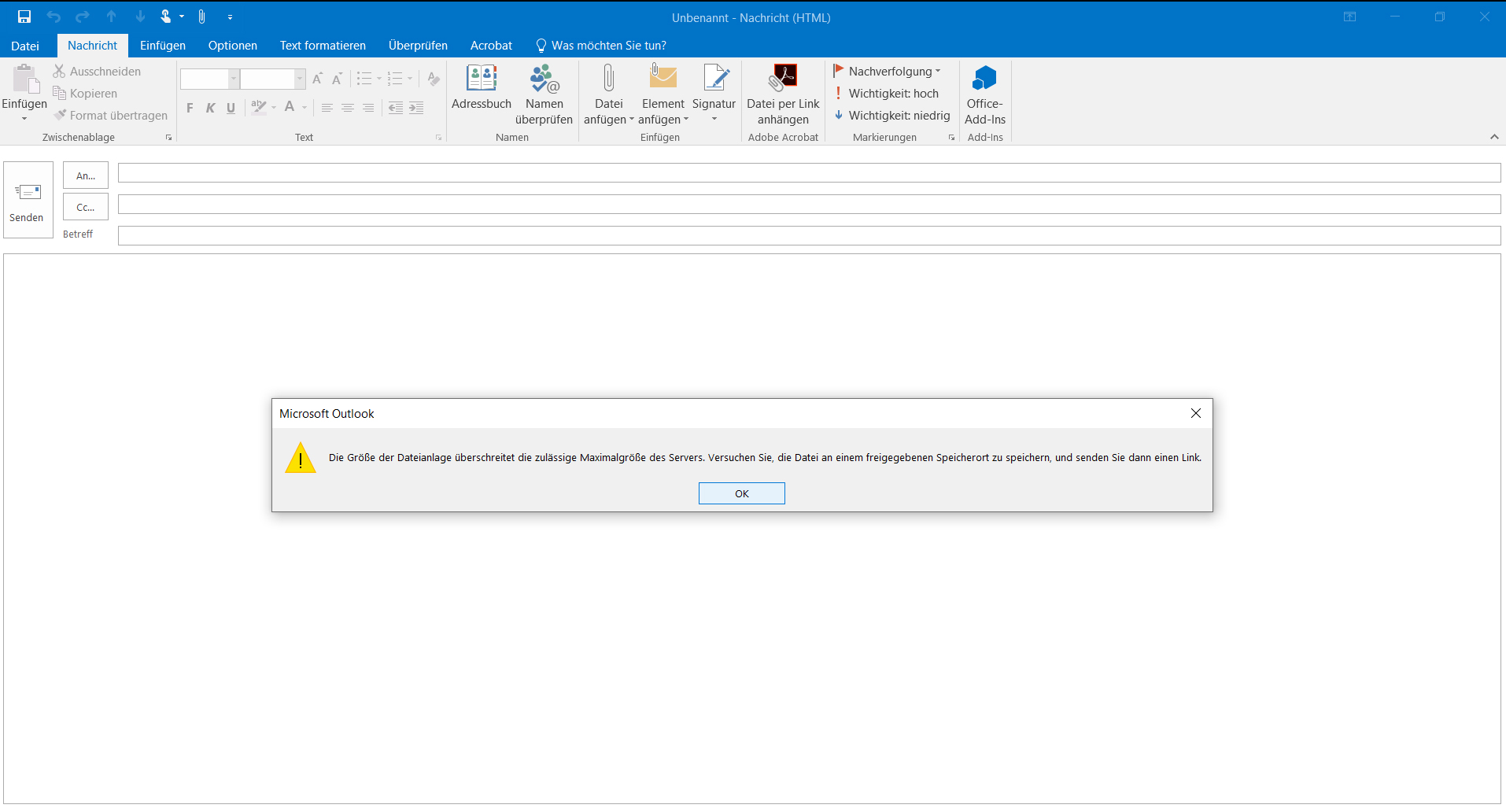Open Nachverfolgung flag dropdown
Screen dimensions: 1506x812
[x=887, y=72]
